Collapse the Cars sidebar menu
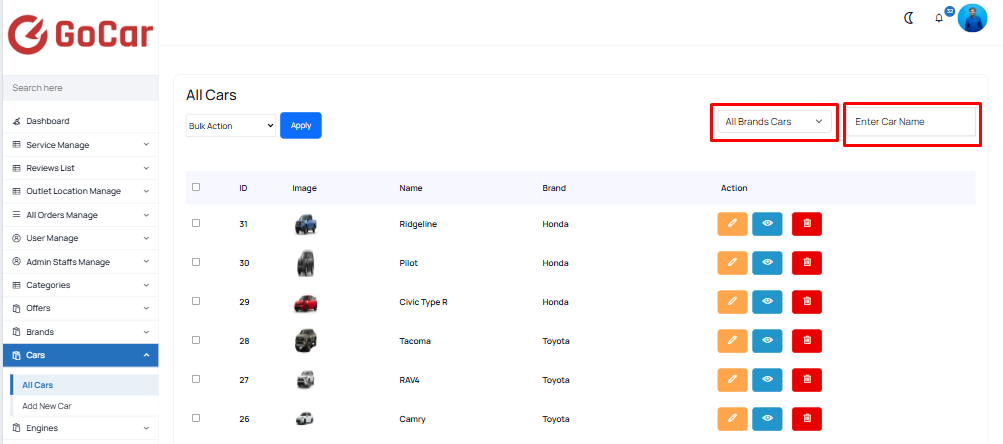 point(81,355)
